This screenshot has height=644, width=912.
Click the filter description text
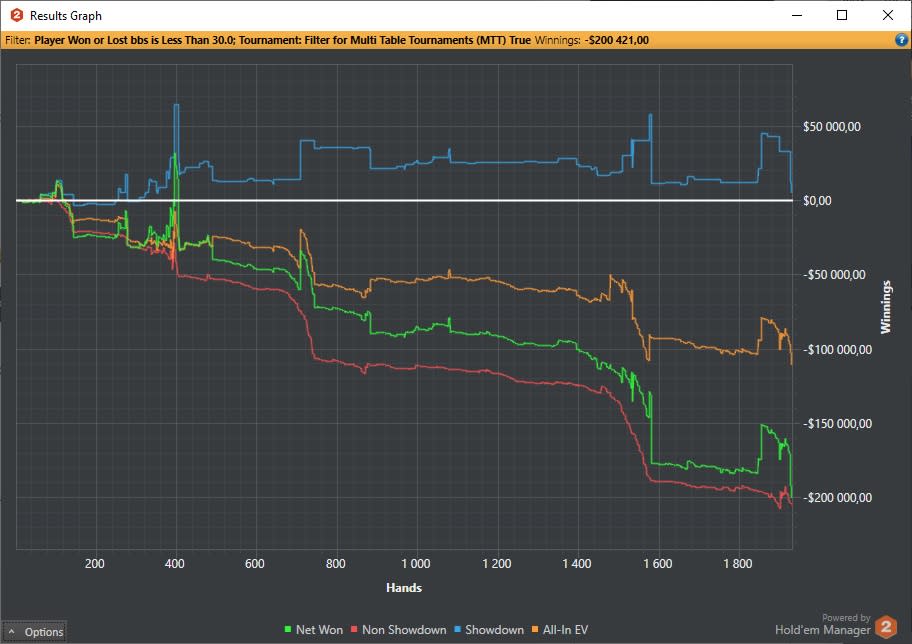pos(282,40)
